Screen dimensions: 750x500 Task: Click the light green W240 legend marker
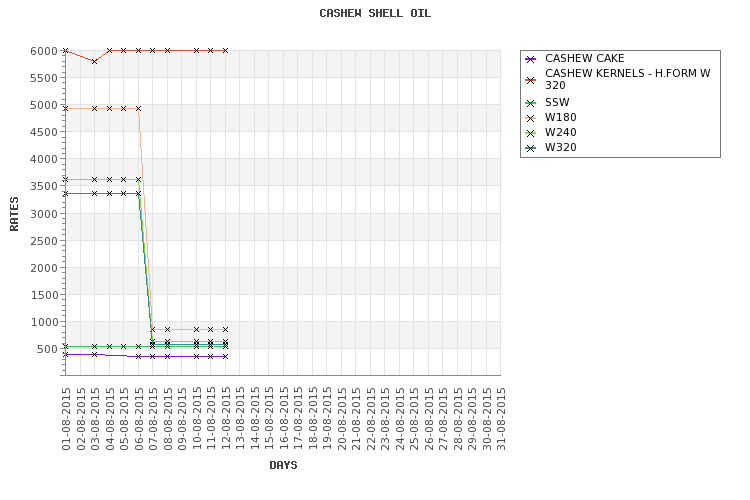530,133
